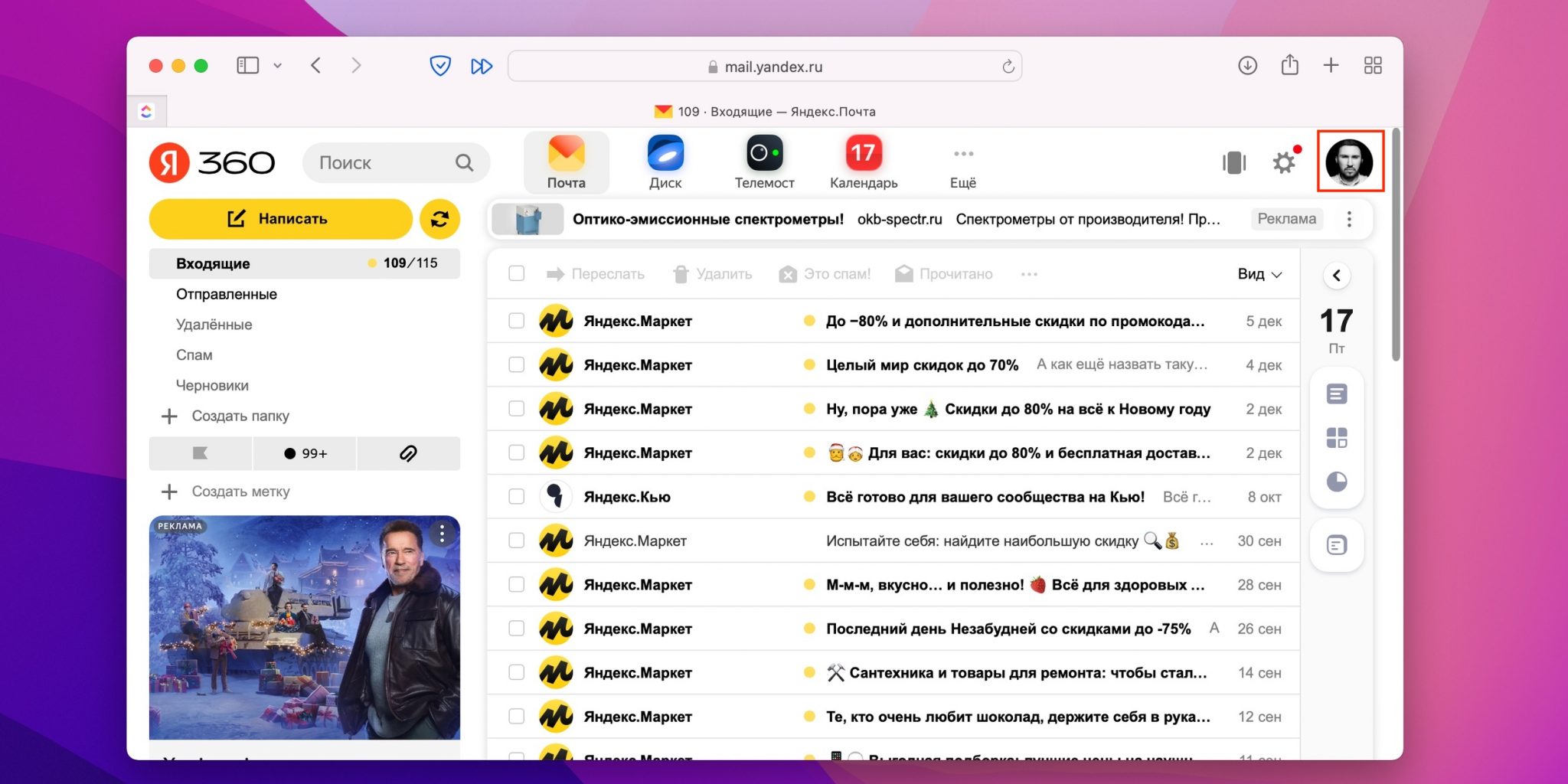Filter by flagged messages icon
1568x784 pixels.
point(201,453)
